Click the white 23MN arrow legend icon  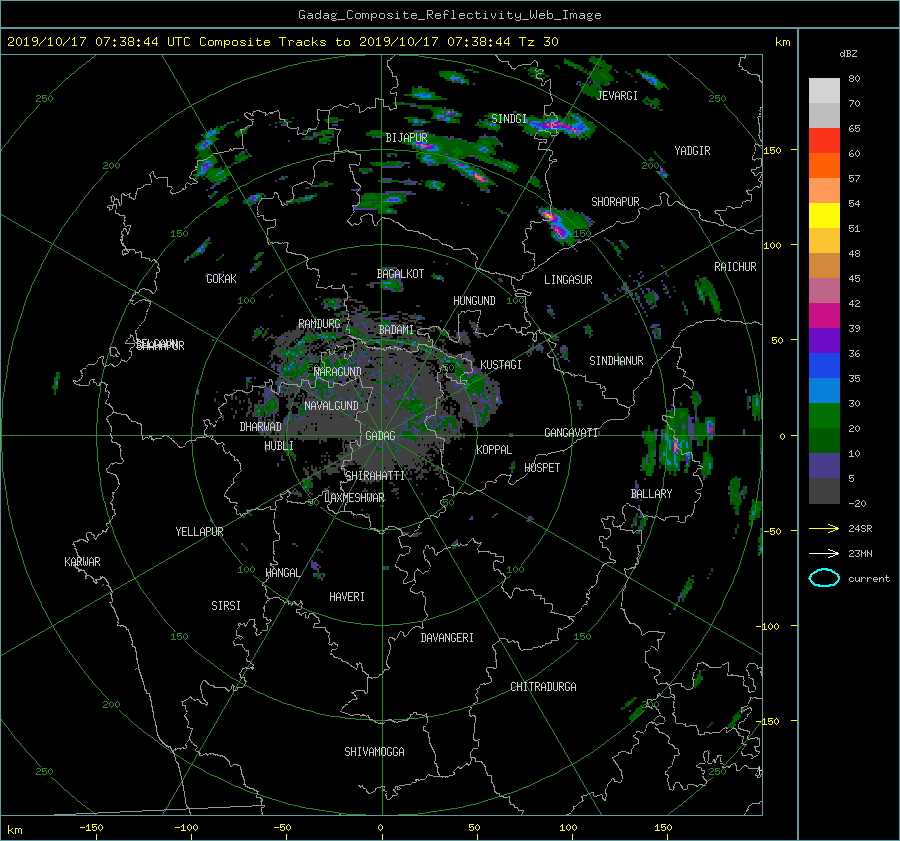[x=824, y=553]
